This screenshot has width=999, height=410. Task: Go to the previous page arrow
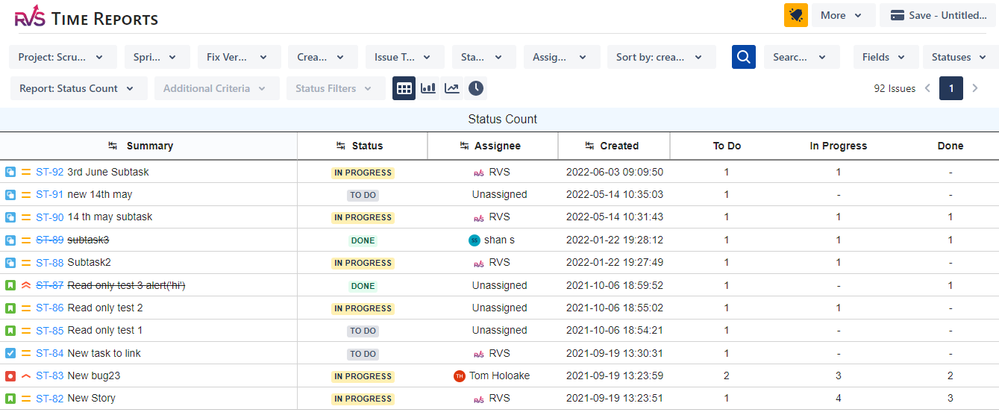coord(928,88)
